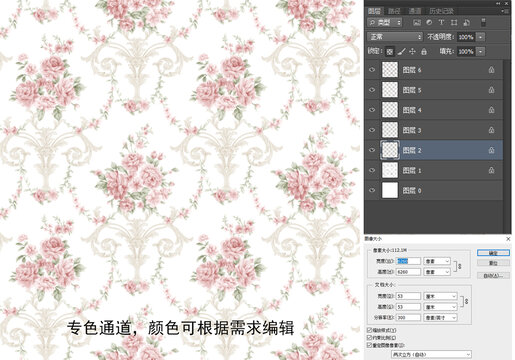Toggle the scale styles checkbox
The height and width of the screenshot is (360, 515).
369,330
